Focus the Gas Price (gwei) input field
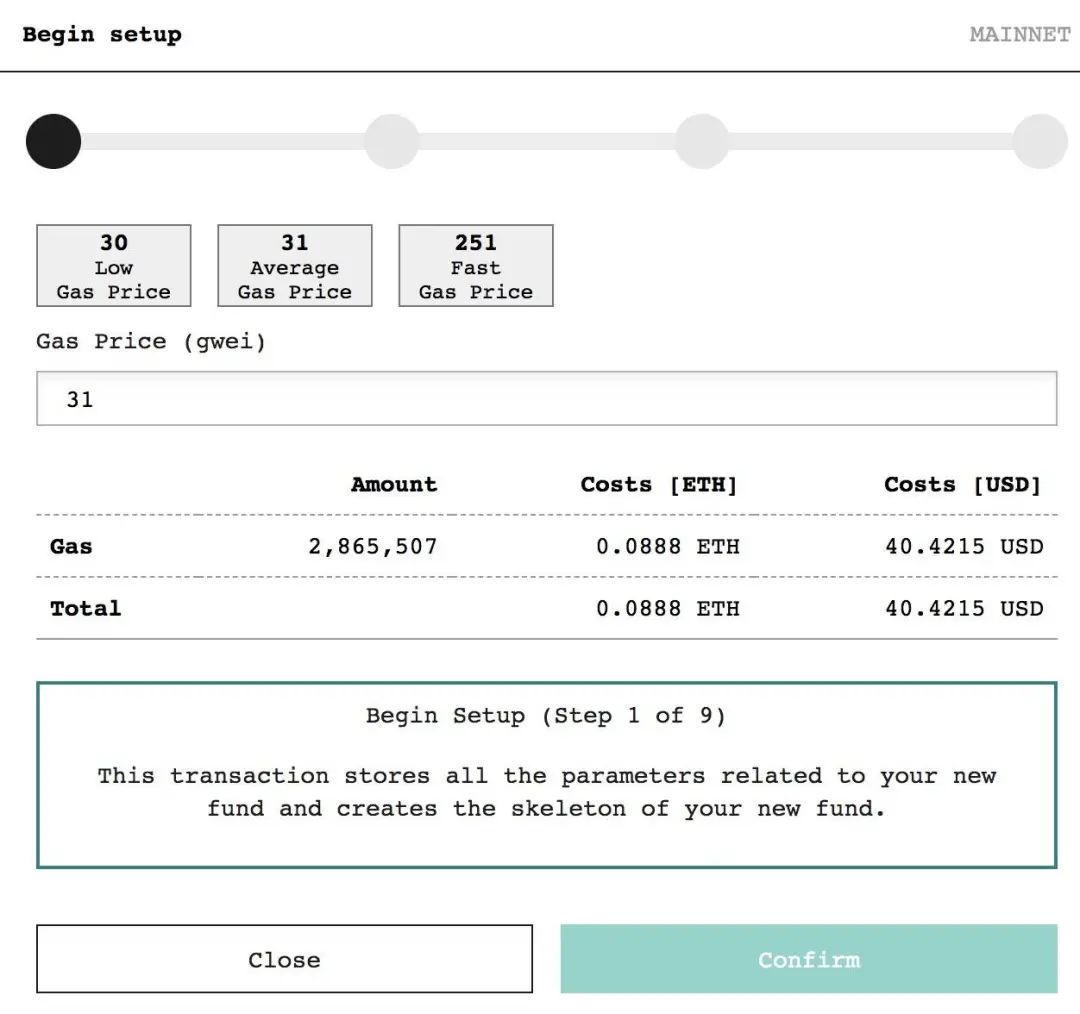 pos(546,399)
